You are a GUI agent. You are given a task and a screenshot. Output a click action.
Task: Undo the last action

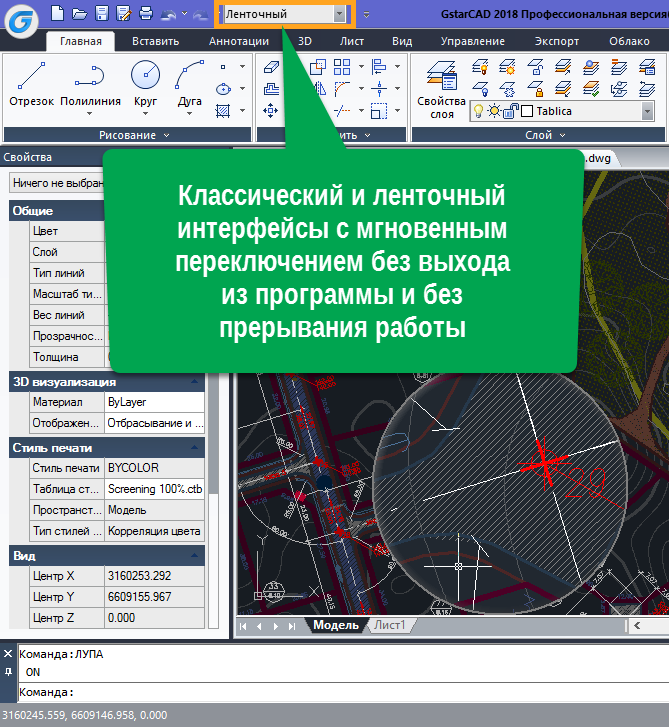pyautogui.click(x=168, y=15)
